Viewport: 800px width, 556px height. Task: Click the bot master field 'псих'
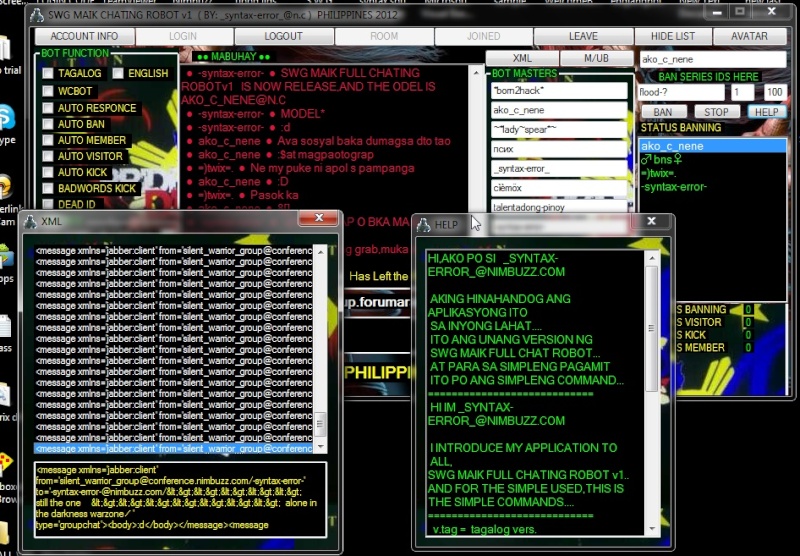tap(559, 149)
